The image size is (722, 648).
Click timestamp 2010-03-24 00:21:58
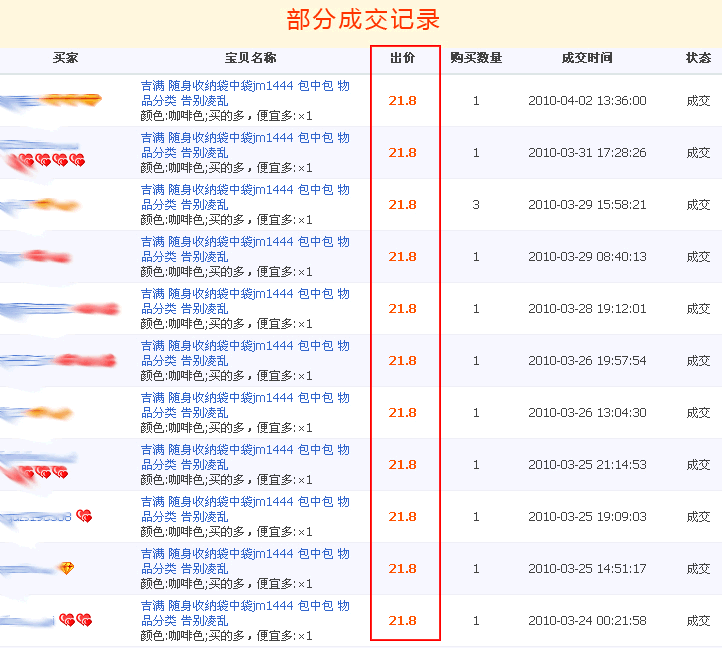[x=587, y=621]
